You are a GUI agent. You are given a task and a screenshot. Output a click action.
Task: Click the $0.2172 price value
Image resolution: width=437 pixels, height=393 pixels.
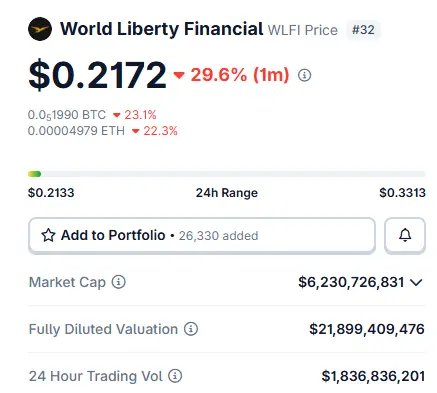pyautogui.click(x=97, y=75)
